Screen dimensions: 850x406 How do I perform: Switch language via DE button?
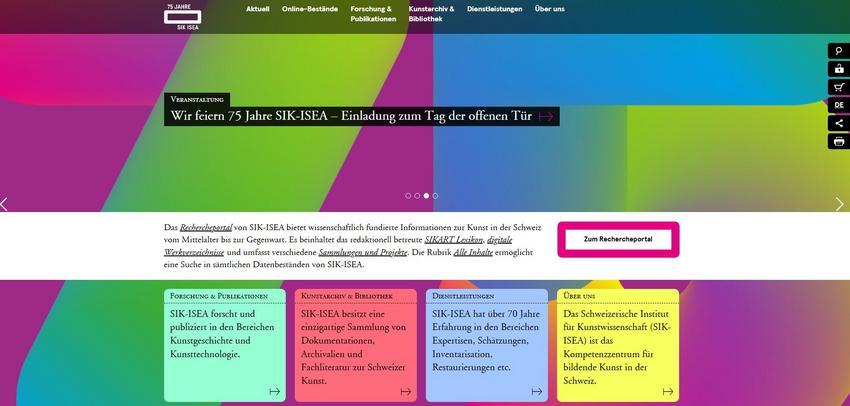839,105
